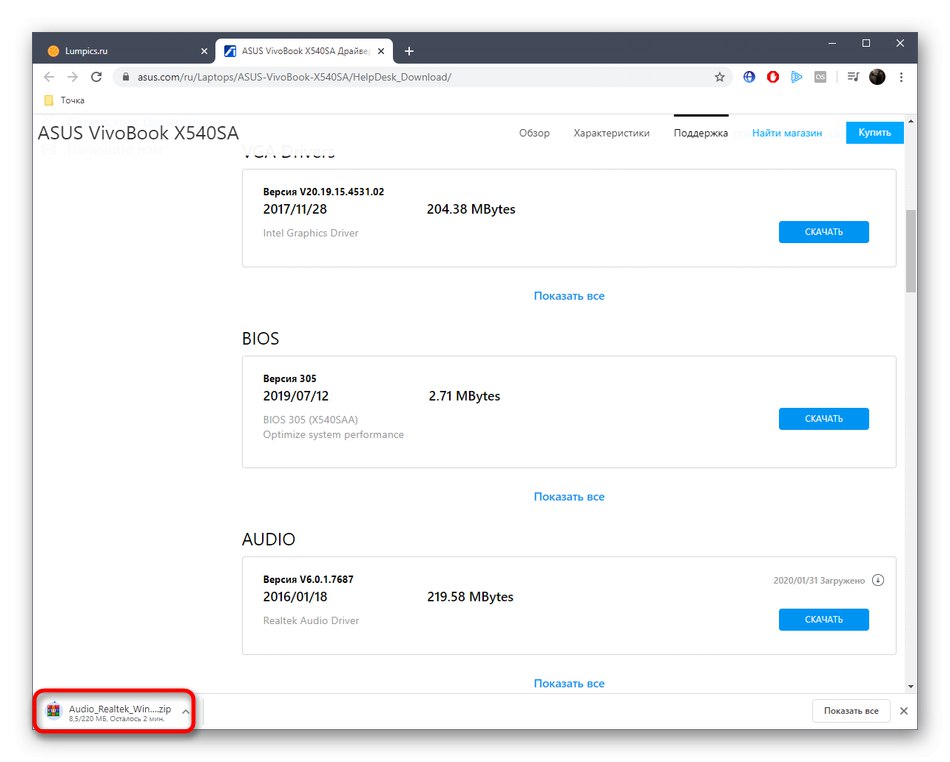Click the AUDIO section heading
Screen dimensions: 950x762
268,539
